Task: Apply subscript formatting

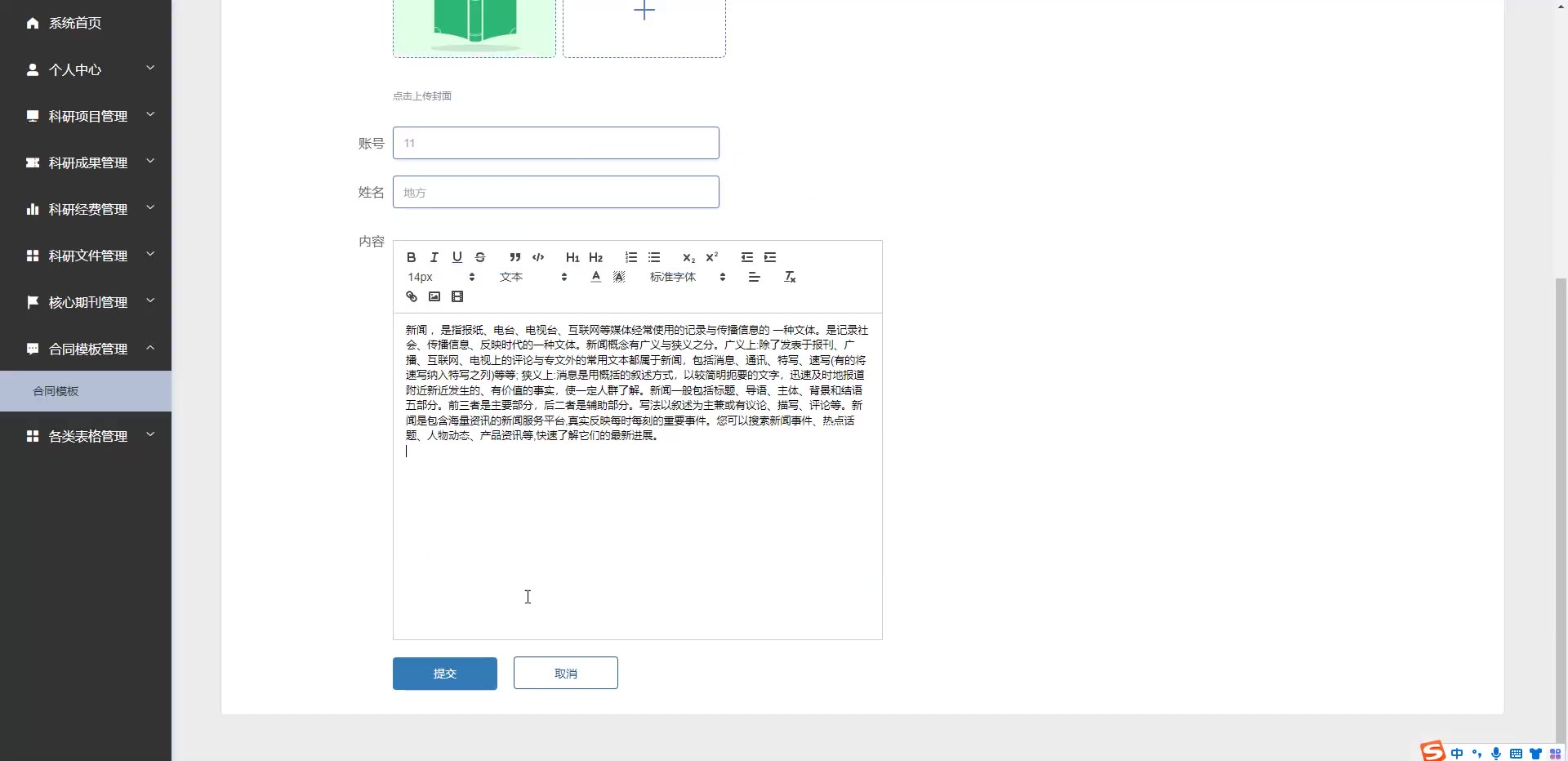Action: 689,257
